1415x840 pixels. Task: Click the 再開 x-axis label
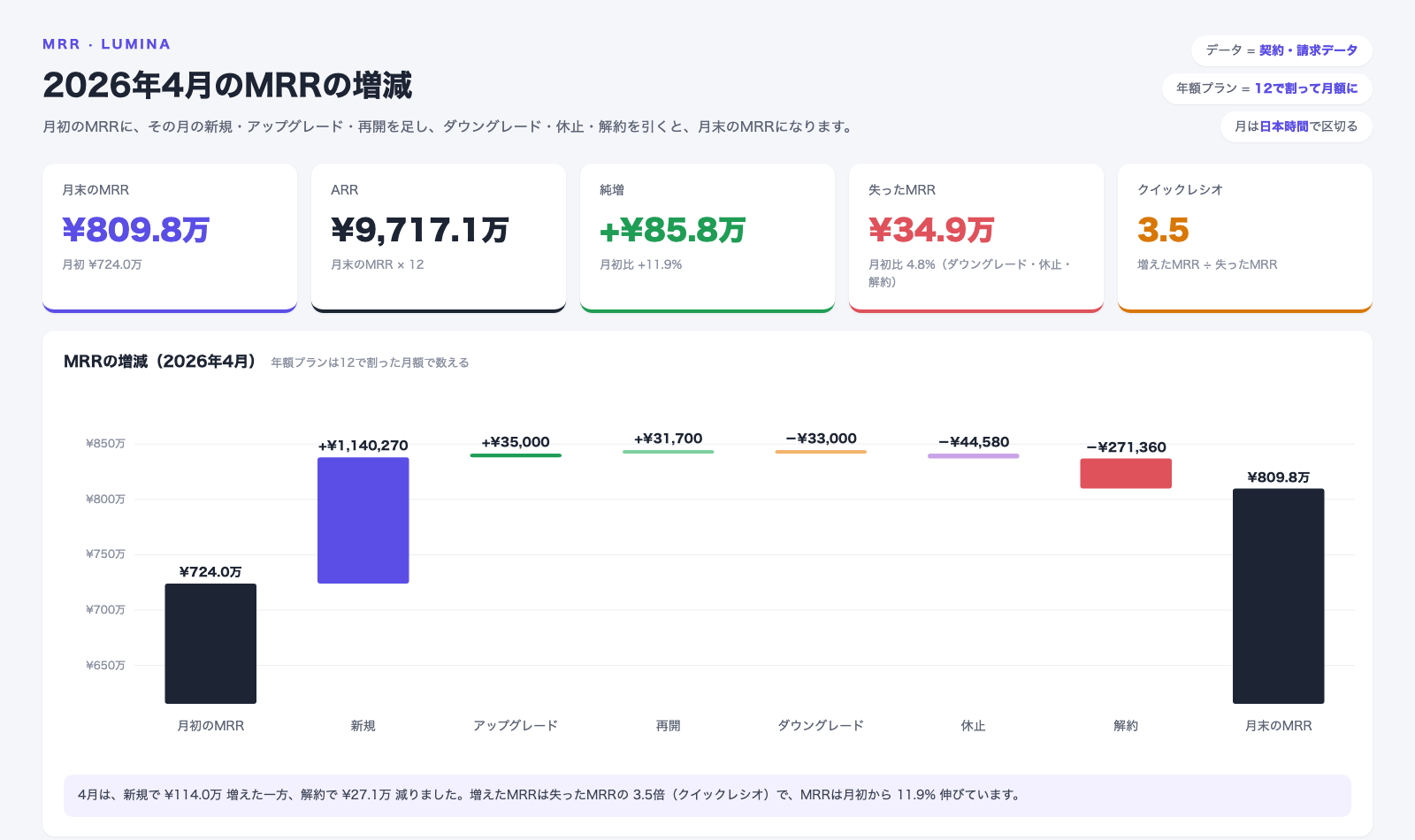(669, 726)
